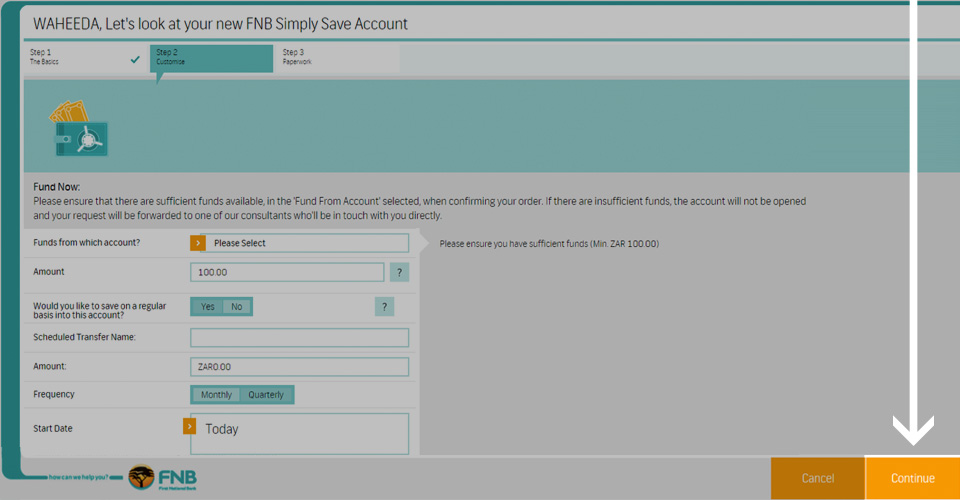Screen dimensions: 960x500
Task: Click the 'Scheduled Transfer Name:' label
Action: tap(84, 337)
